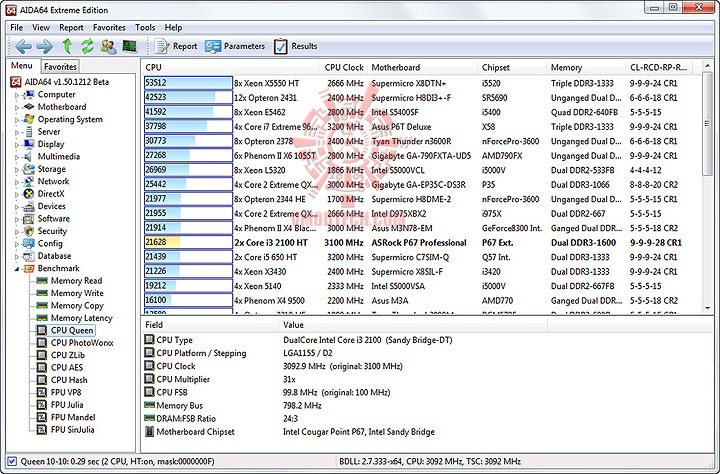Toggle the status bar checkbox beside Queen 10-10

point(12,461)
